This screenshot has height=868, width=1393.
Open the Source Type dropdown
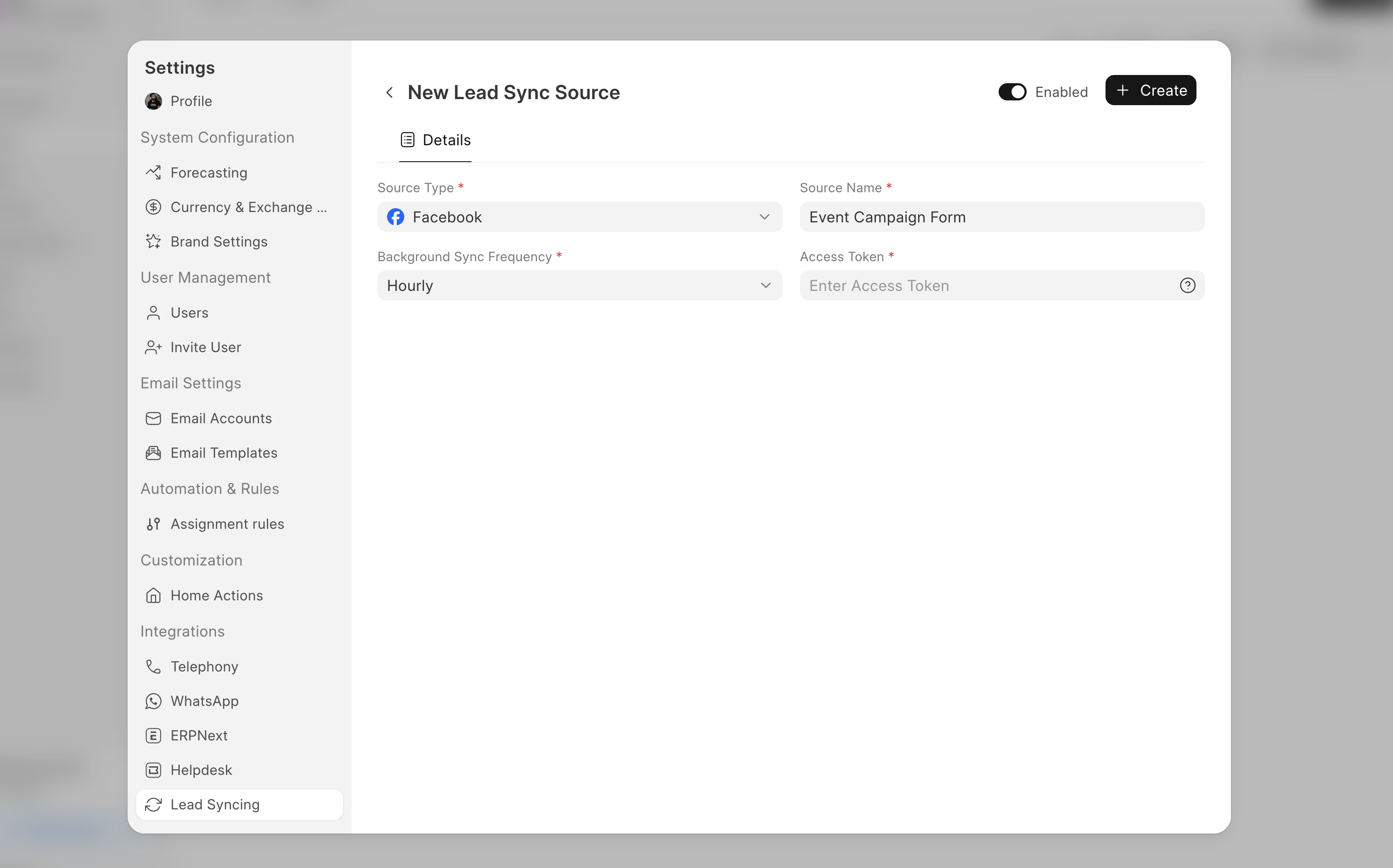point(579,217)
